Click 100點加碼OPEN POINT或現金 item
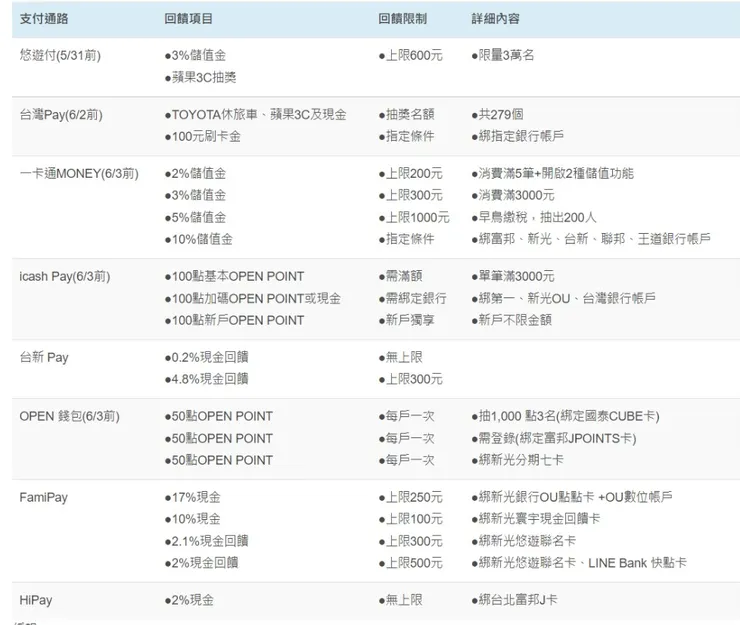This screenshot has width=740, height=625. (252, 299)
